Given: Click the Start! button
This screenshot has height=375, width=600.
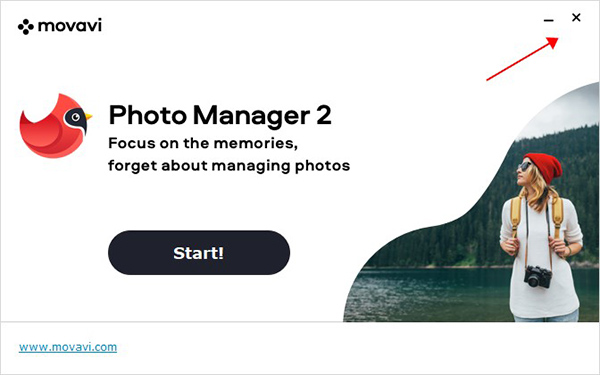Looking at the screenshot, I should click(199, 253).
